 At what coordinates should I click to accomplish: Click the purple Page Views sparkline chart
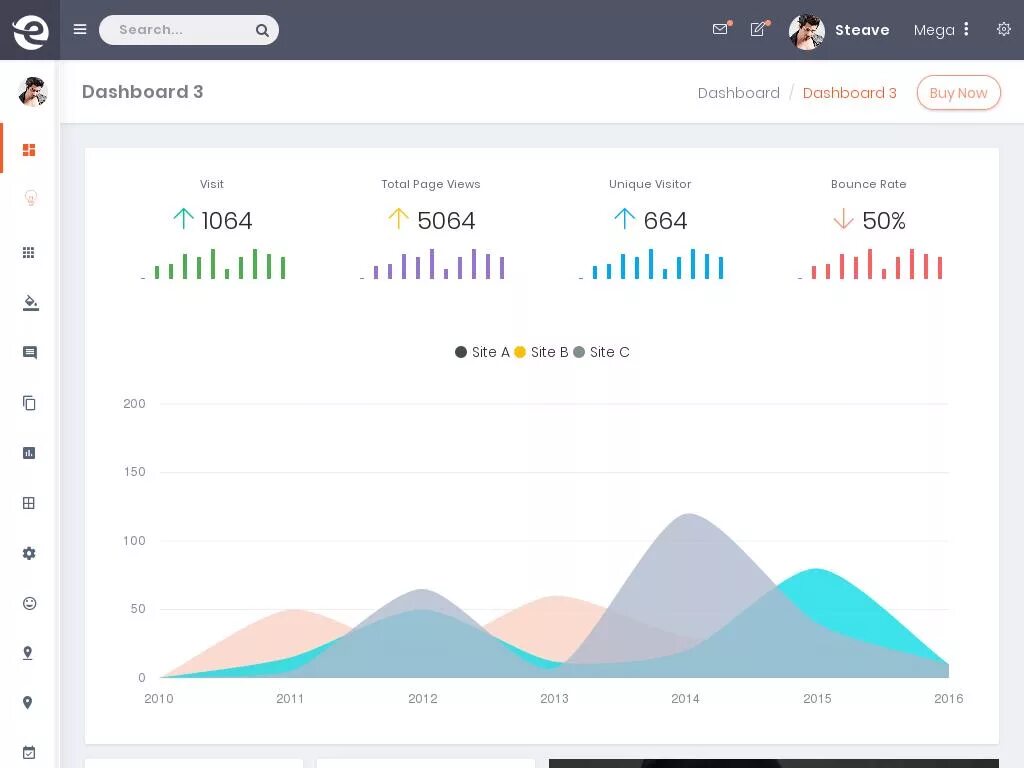(432, 264)
